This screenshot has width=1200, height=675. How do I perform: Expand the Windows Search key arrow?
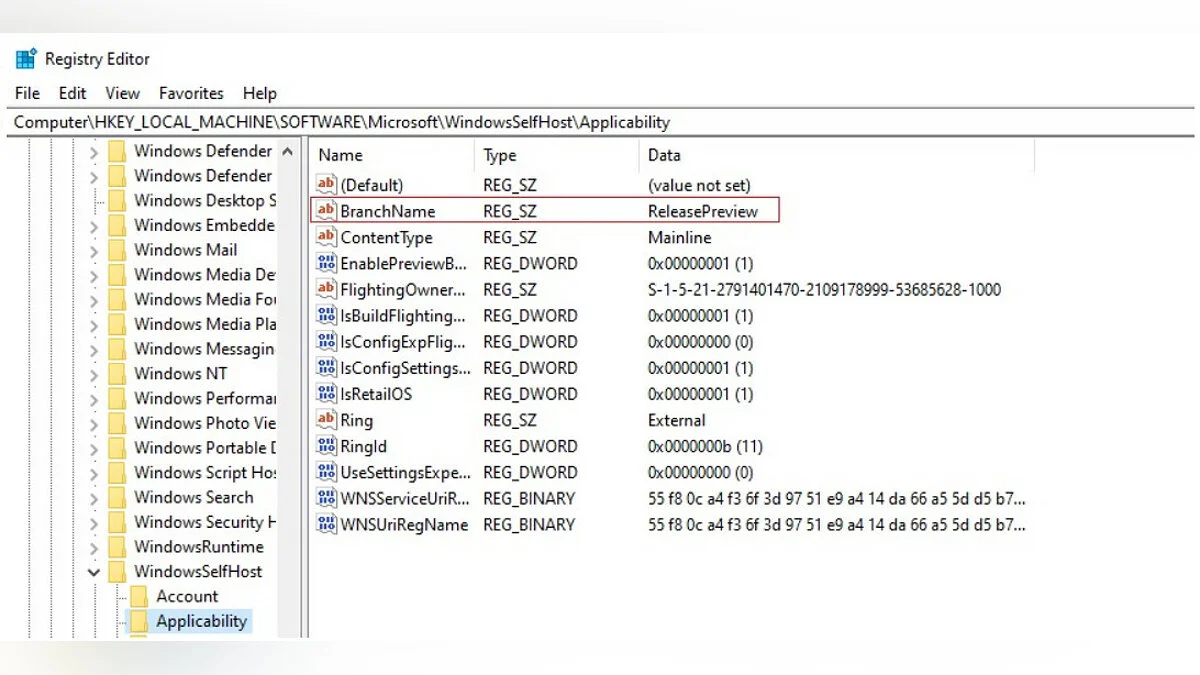94,498
